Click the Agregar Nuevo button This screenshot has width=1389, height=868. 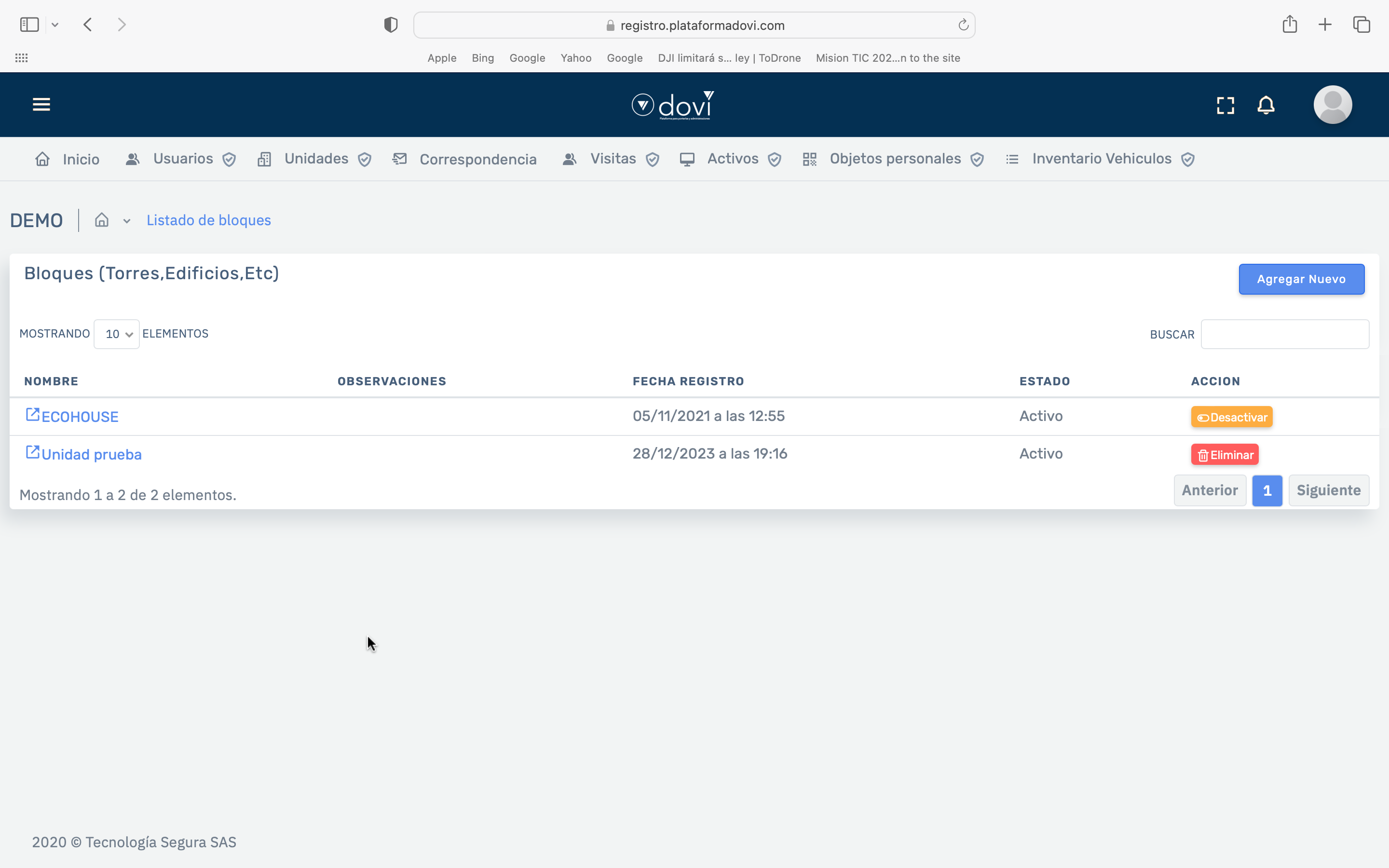pos(1301,280)
